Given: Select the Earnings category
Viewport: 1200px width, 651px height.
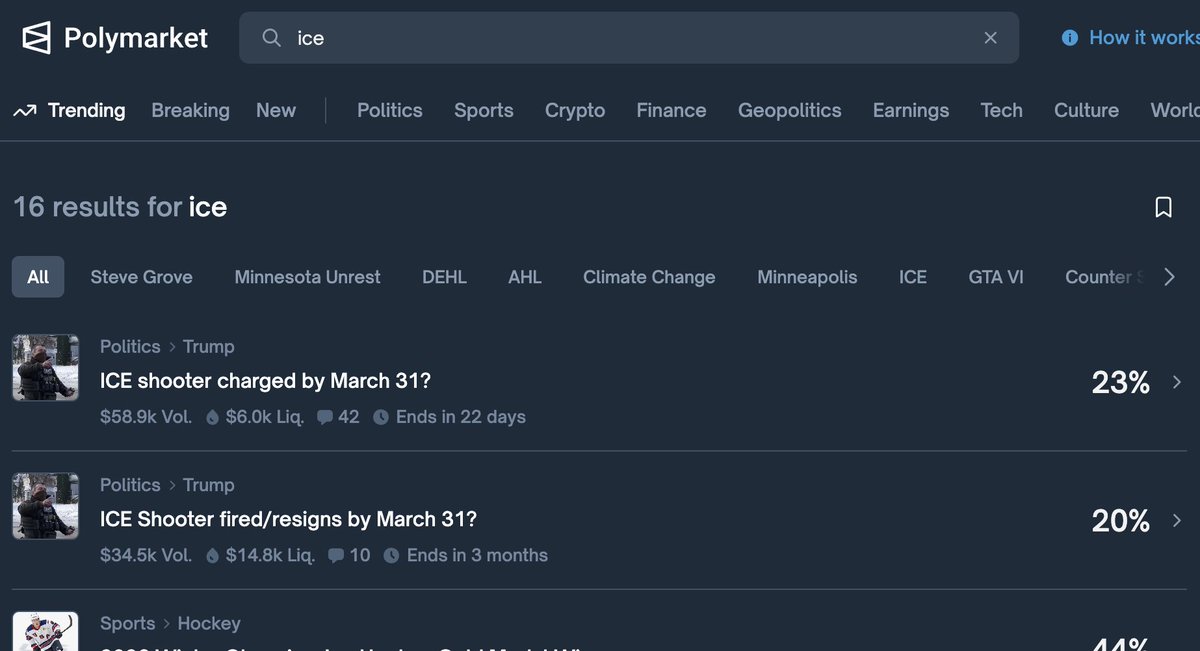Looking at the screenshot, I should [x=911, y=111].
